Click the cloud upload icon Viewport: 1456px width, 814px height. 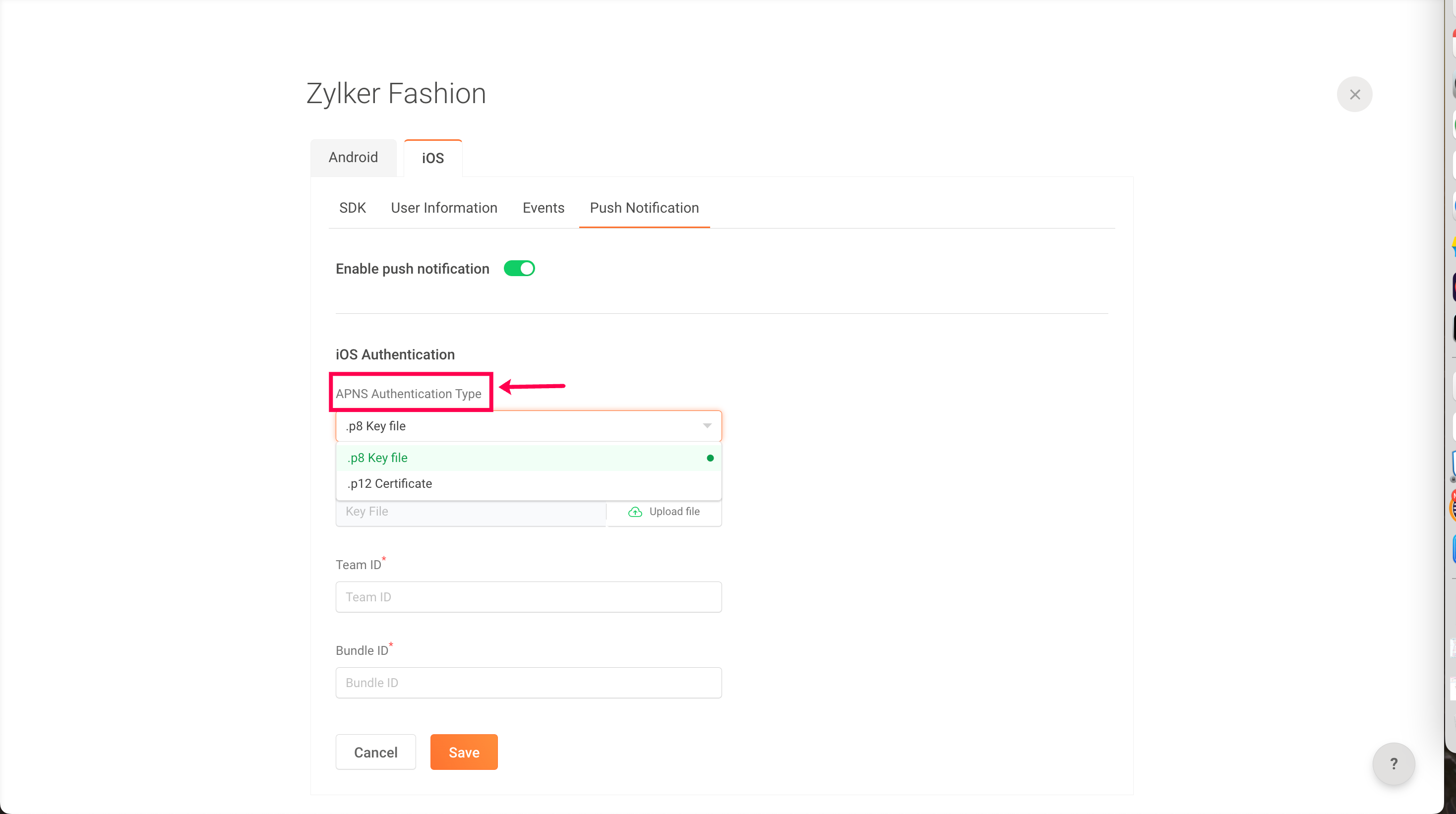[635, 512]
